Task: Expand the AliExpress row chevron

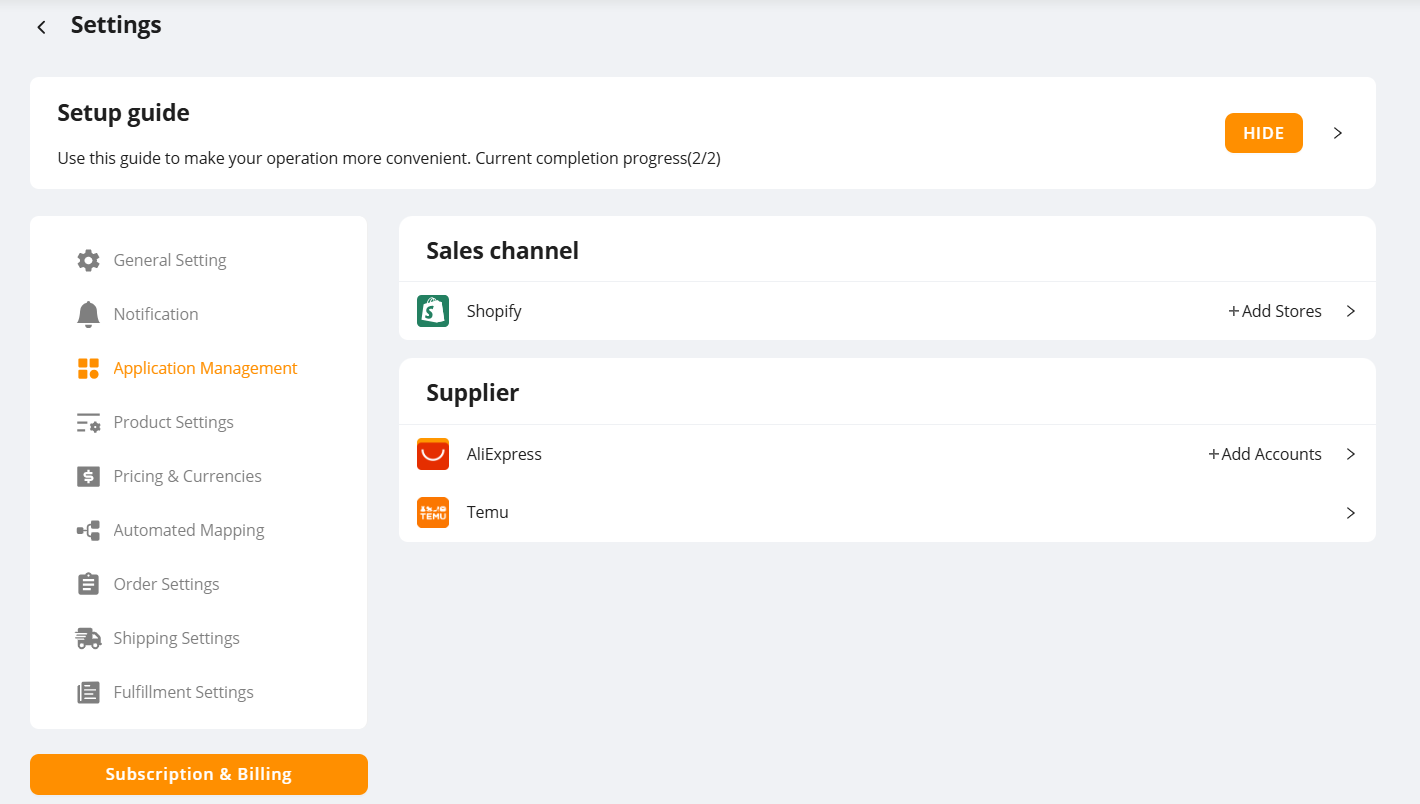Action: pos(1350,454)
